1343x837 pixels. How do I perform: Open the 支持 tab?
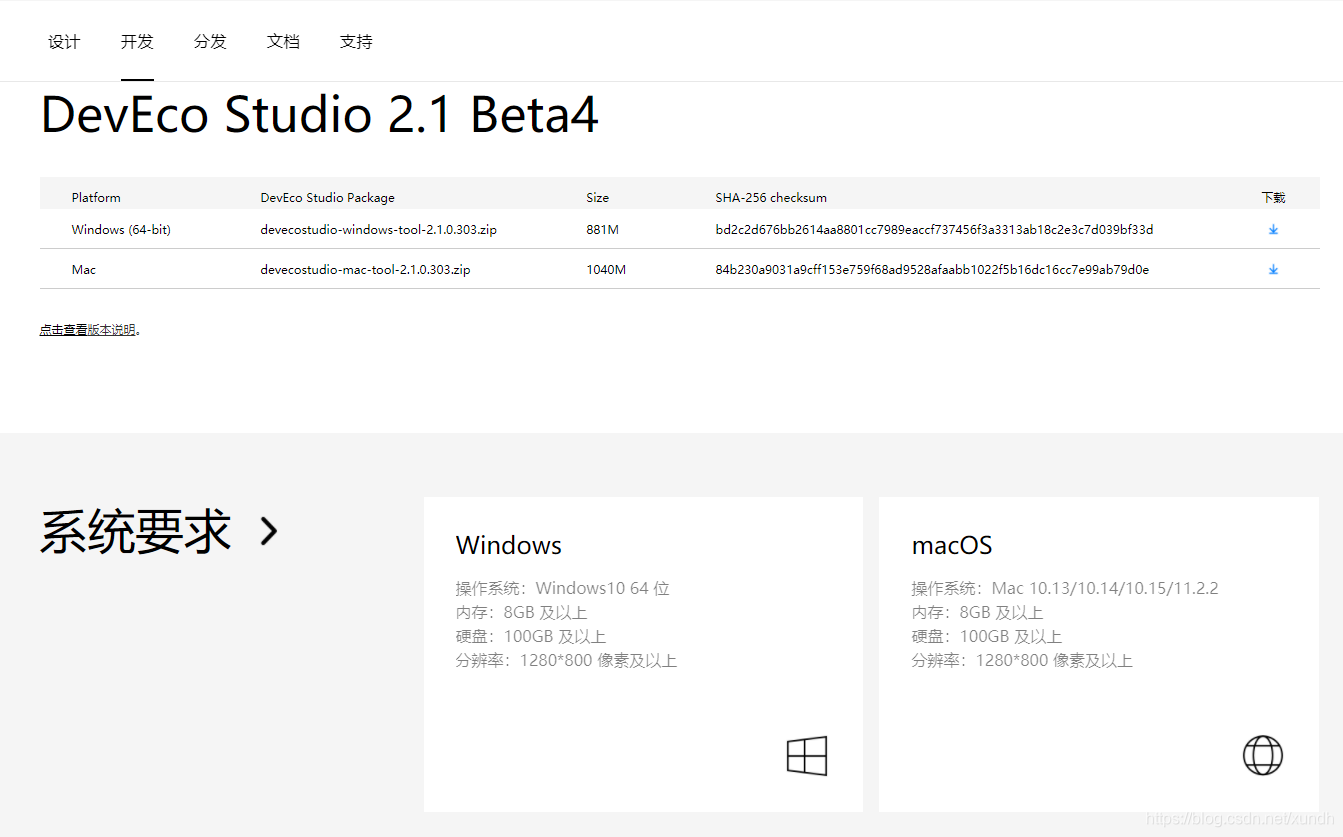[356, 42]
